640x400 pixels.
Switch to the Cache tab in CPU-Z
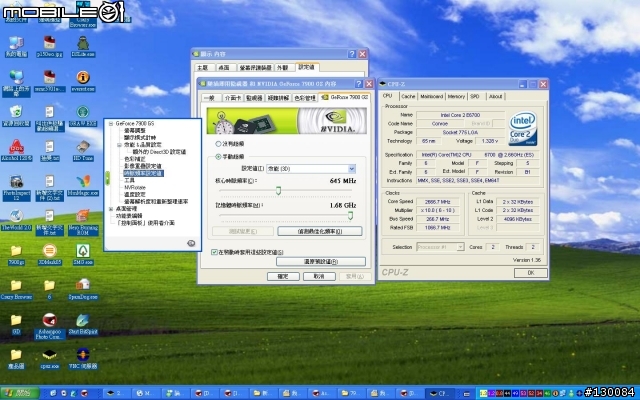click(x=408, y=96)
